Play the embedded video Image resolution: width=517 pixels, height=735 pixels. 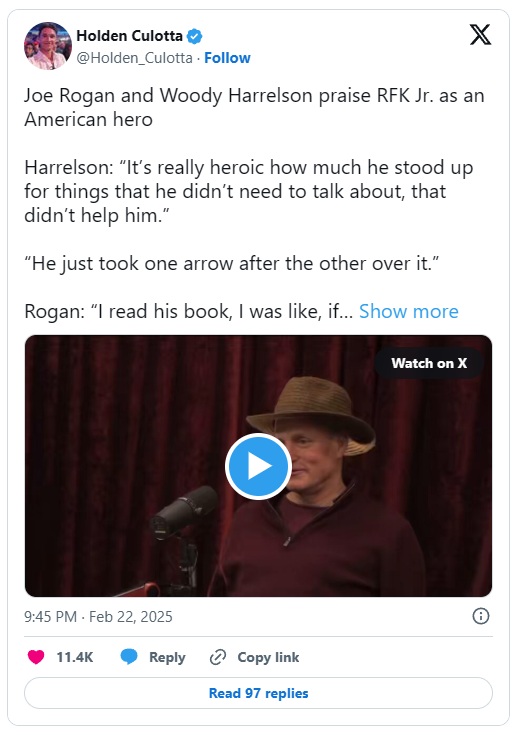[258, 466]
